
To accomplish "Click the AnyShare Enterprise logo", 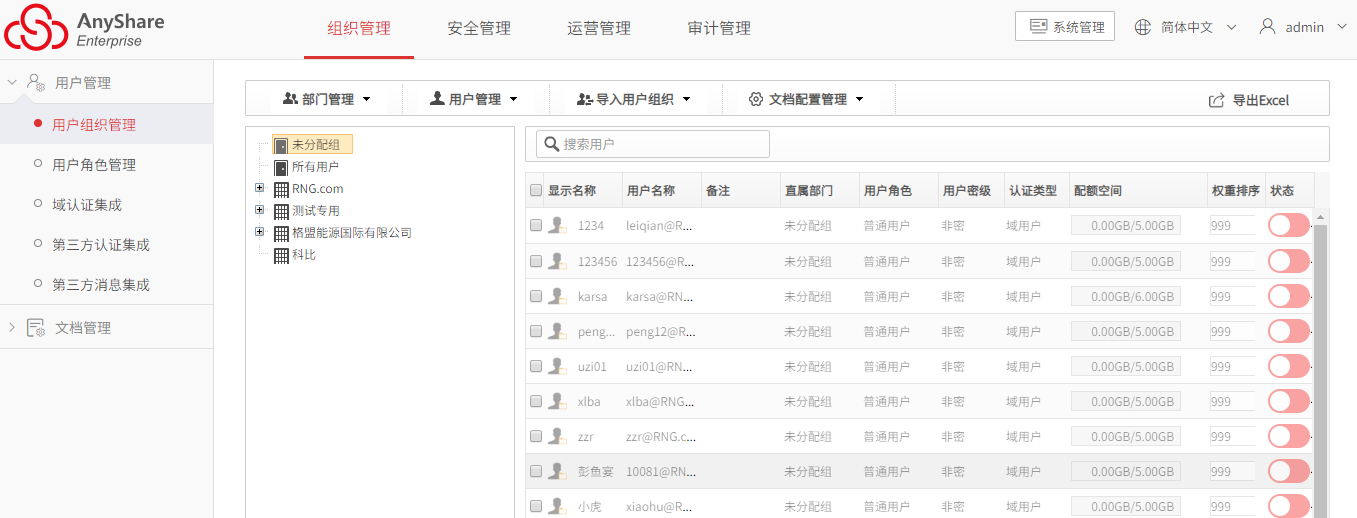I will (85, 29).
